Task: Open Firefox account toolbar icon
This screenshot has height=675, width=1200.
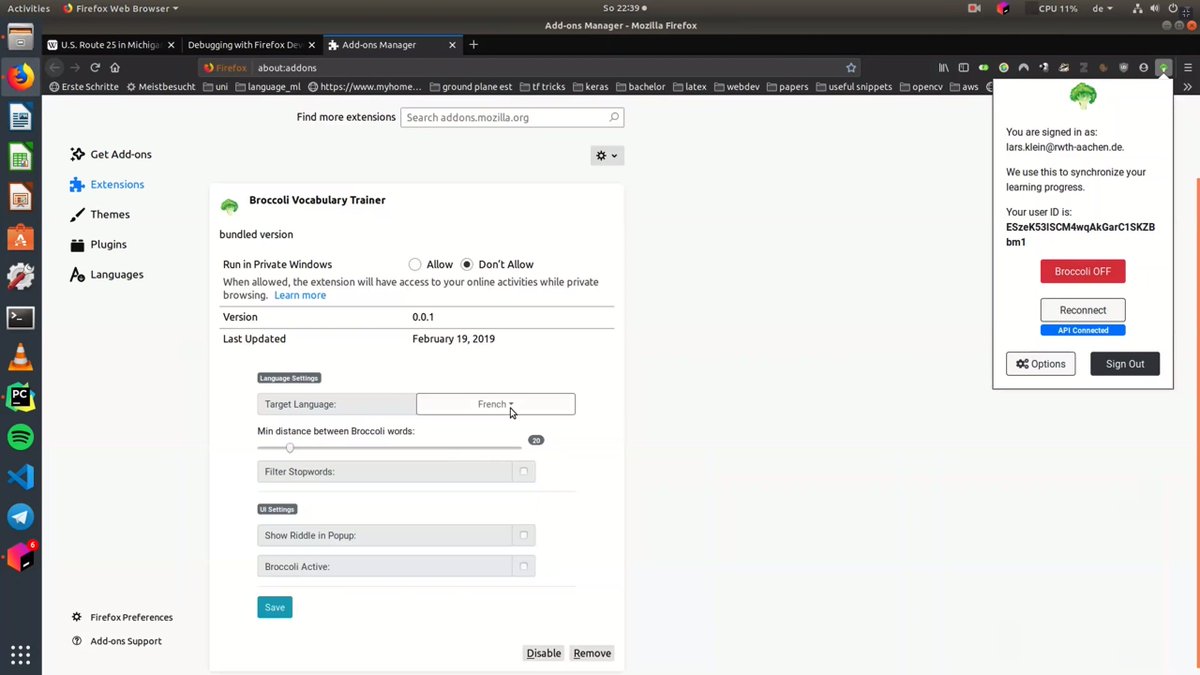Action: [x=1143, y=68]
